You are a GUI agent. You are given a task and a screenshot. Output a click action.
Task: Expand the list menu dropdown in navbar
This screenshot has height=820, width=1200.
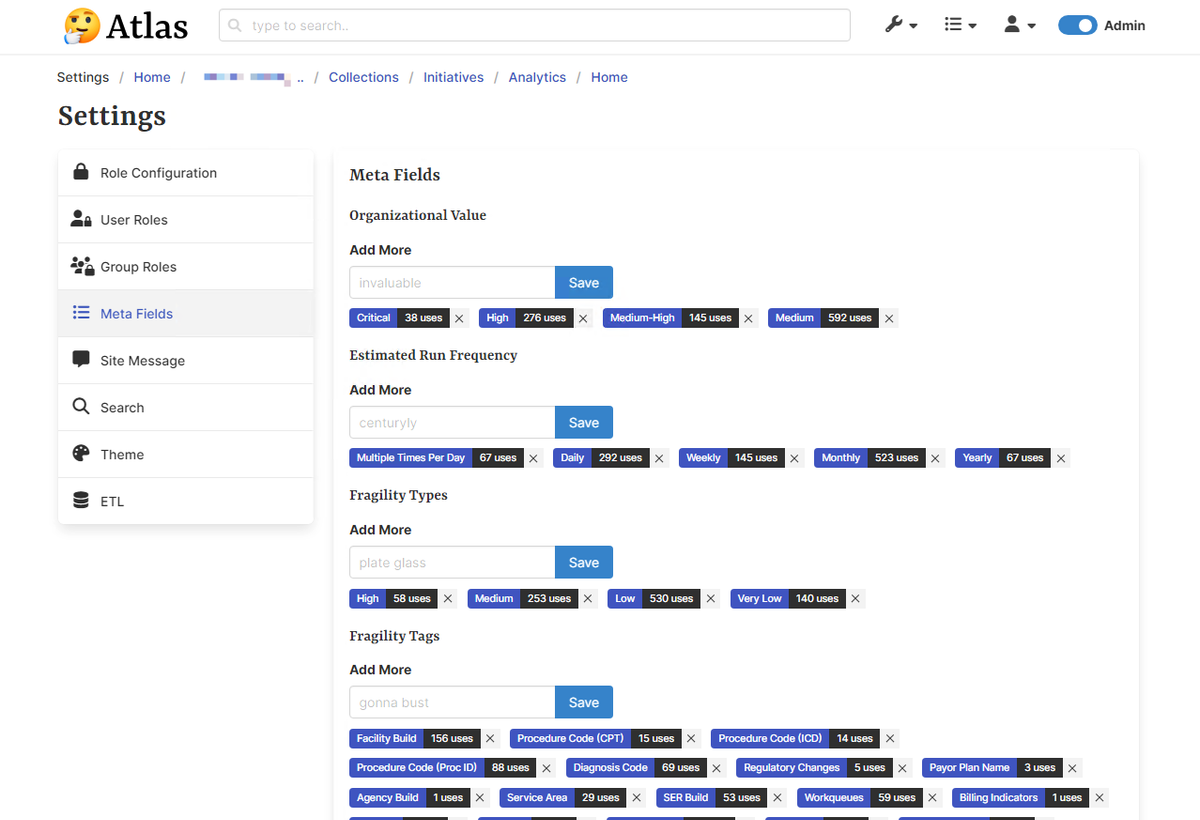[x=960, y=26]
